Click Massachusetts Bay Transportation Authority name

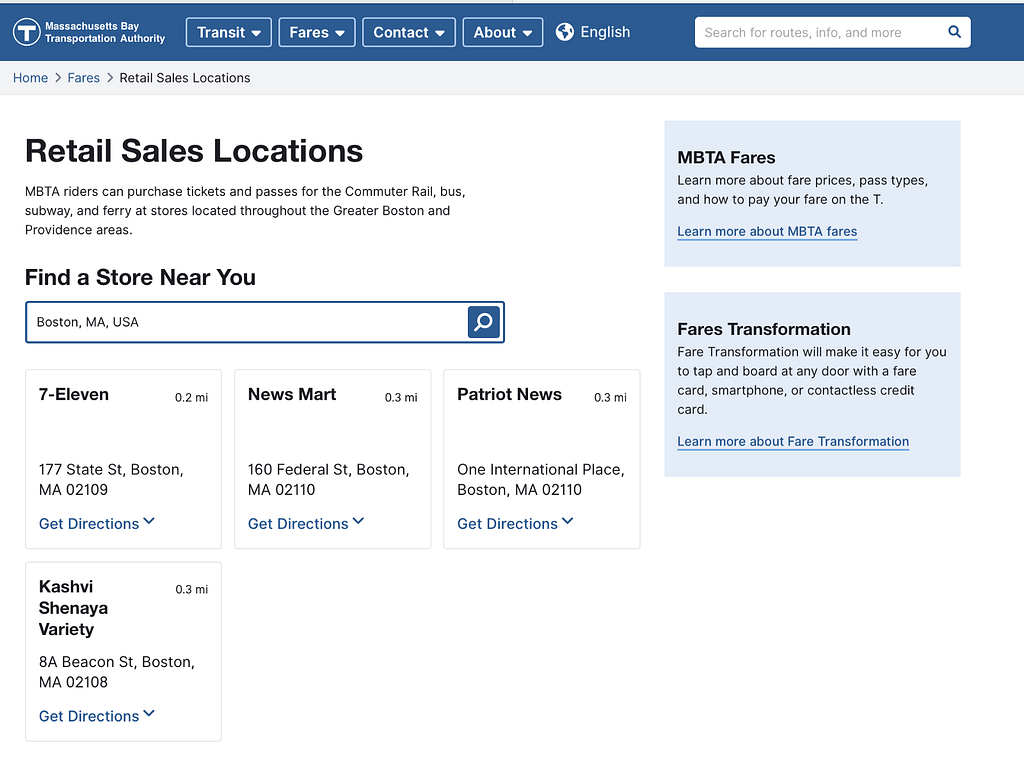[105, 32]
